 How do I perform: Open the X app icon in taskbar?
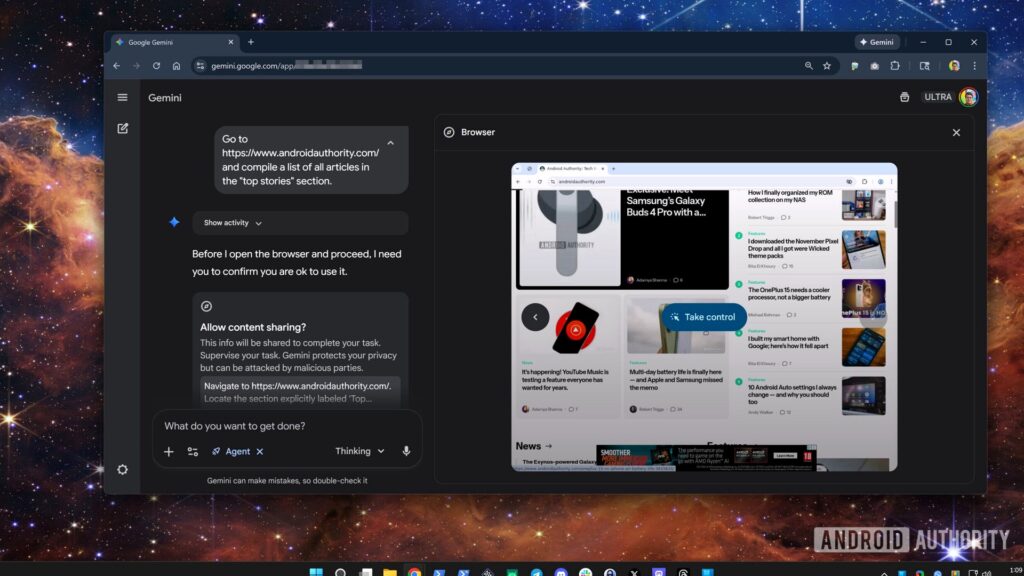[x=634, y=572]
